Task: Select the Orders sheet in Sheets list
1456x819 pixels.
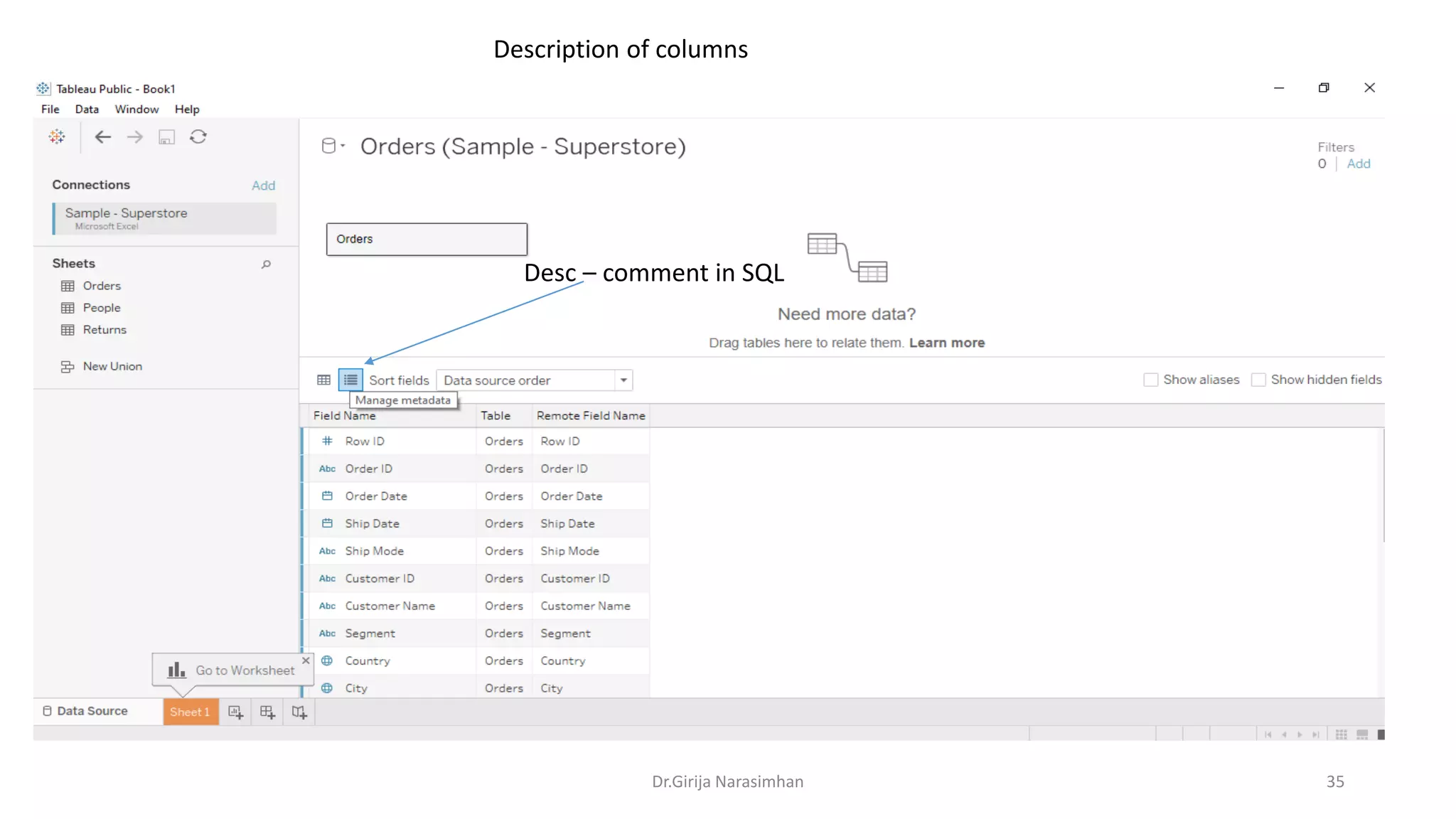Action: coord(102,286)
